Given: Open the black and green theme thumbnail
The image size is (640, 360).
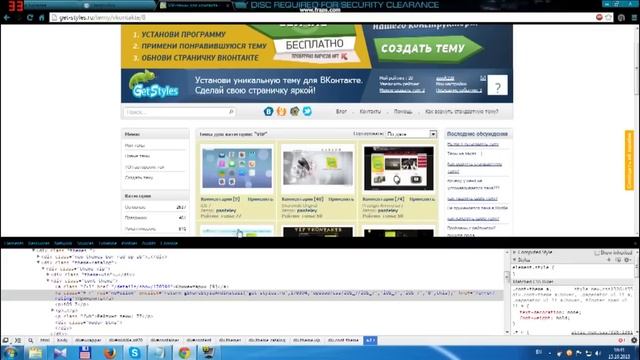Looking at the screenshot, I should (399, 169).
